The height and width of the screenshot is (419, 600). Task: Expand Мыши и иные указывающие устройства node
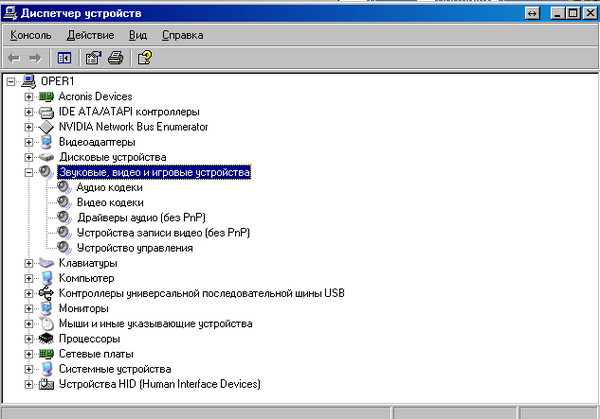coord(29,324)
